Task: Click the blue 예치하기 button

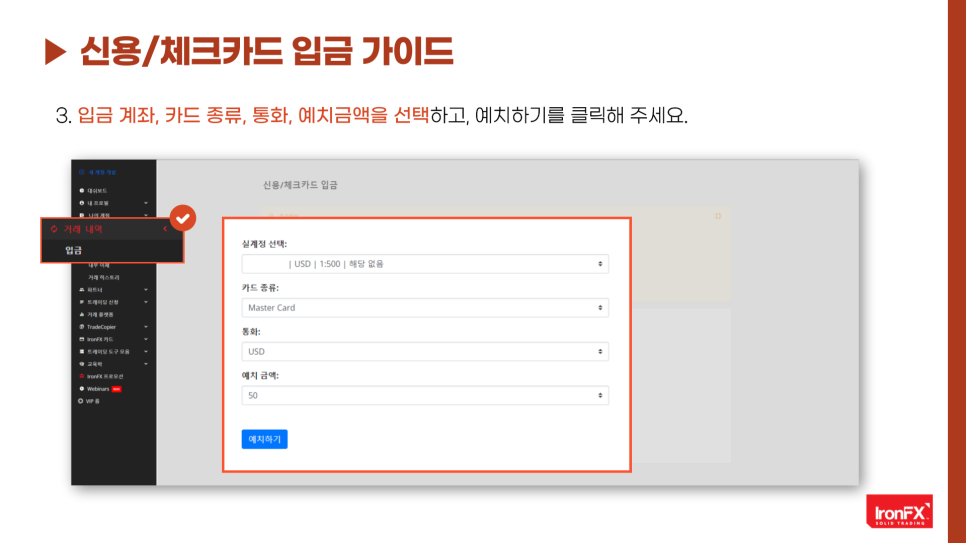Action: pos(264,439)
